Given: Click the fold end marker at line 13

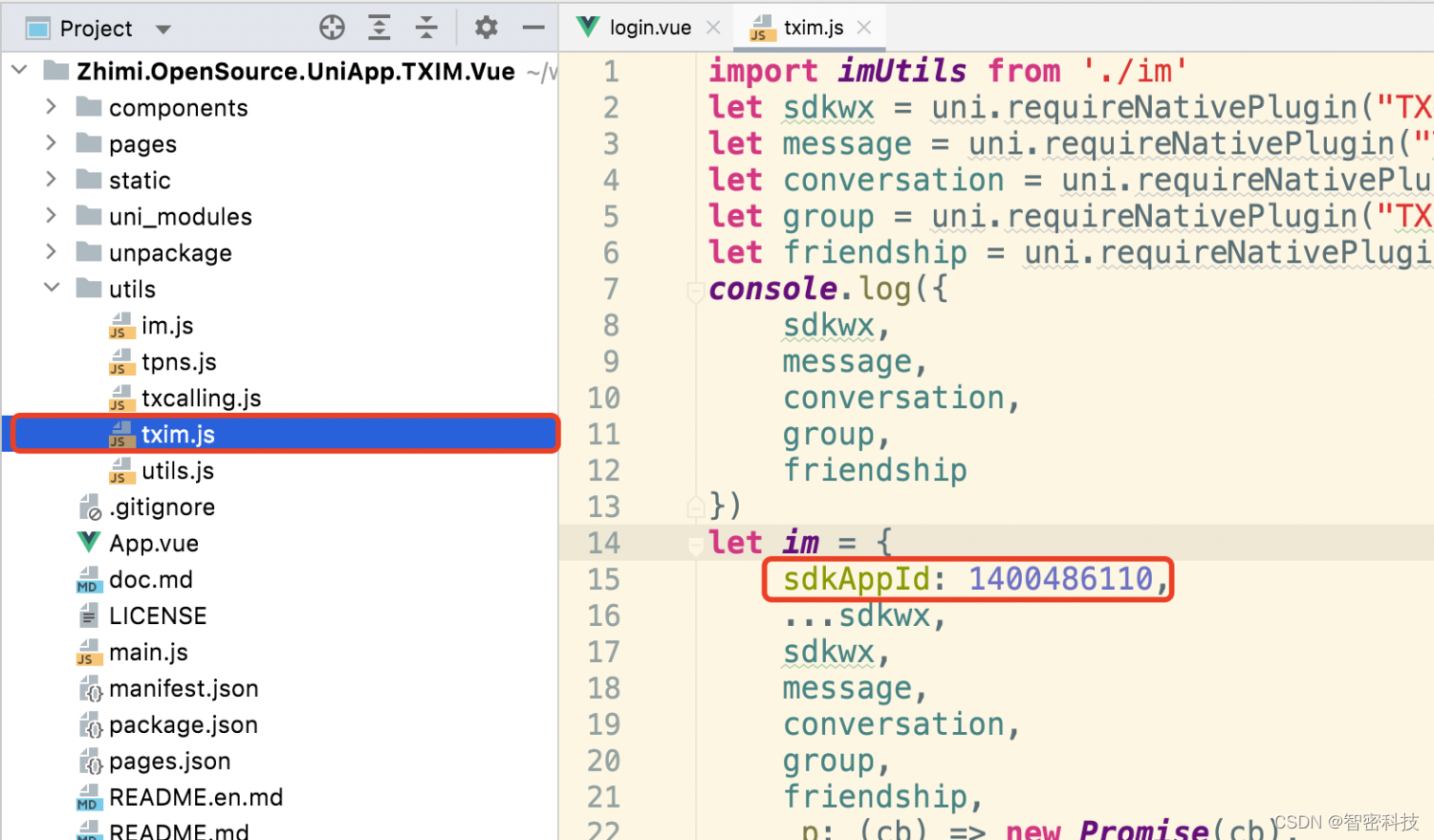Looking at the screenshot, I should coord(696,506).
